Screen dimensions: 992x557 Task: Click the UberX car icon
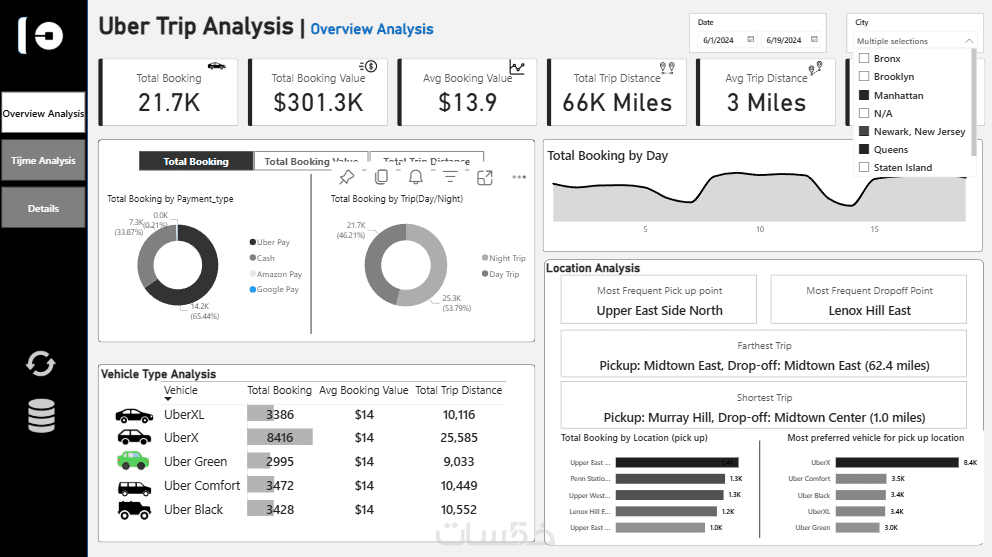point(134,437)
